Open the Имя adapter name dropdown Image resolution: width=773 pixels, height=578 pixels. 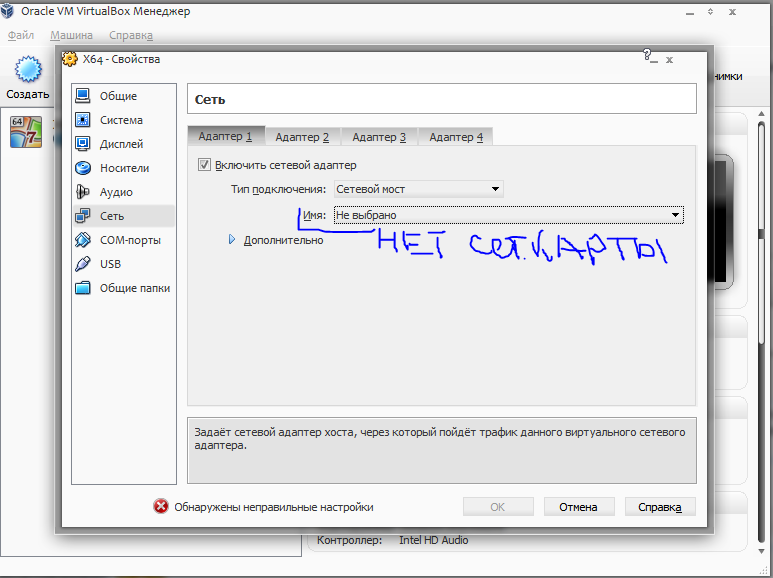pos(509,215)
